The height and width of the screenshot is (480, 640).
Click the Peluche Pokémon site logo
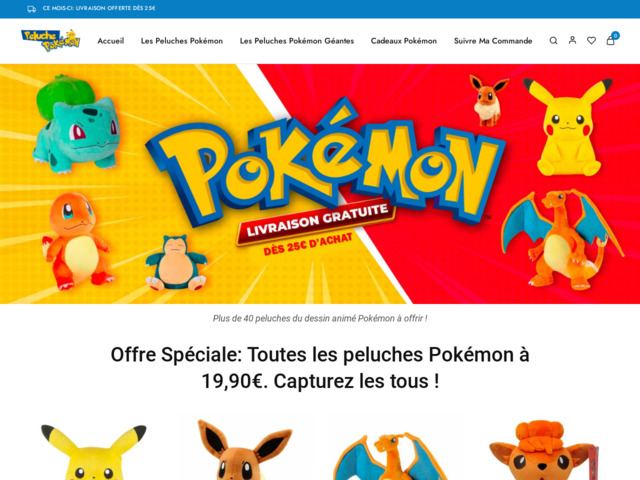pyautogui.click(x=51, y=40)
